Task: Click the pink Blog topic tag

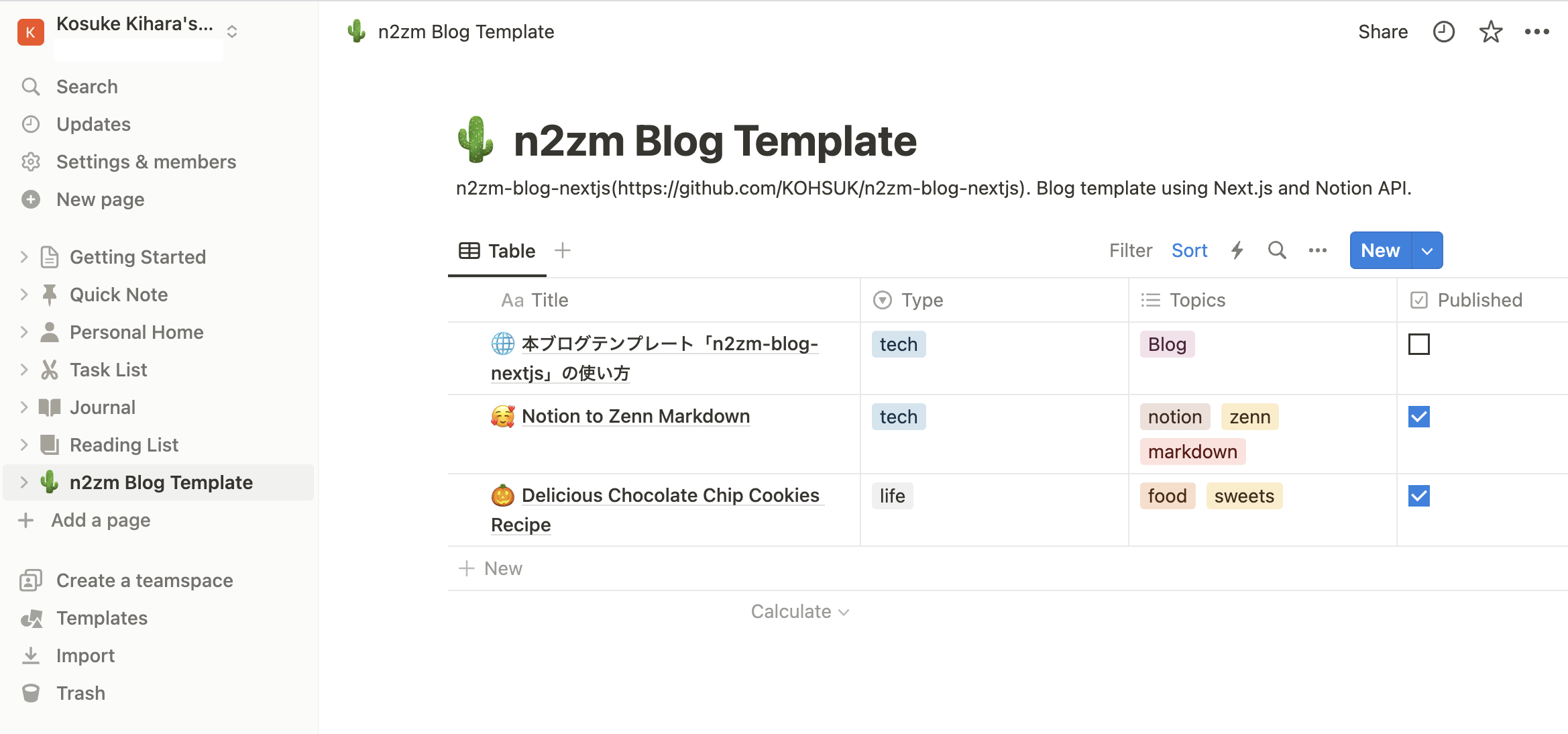Action: pos(1167,344)
